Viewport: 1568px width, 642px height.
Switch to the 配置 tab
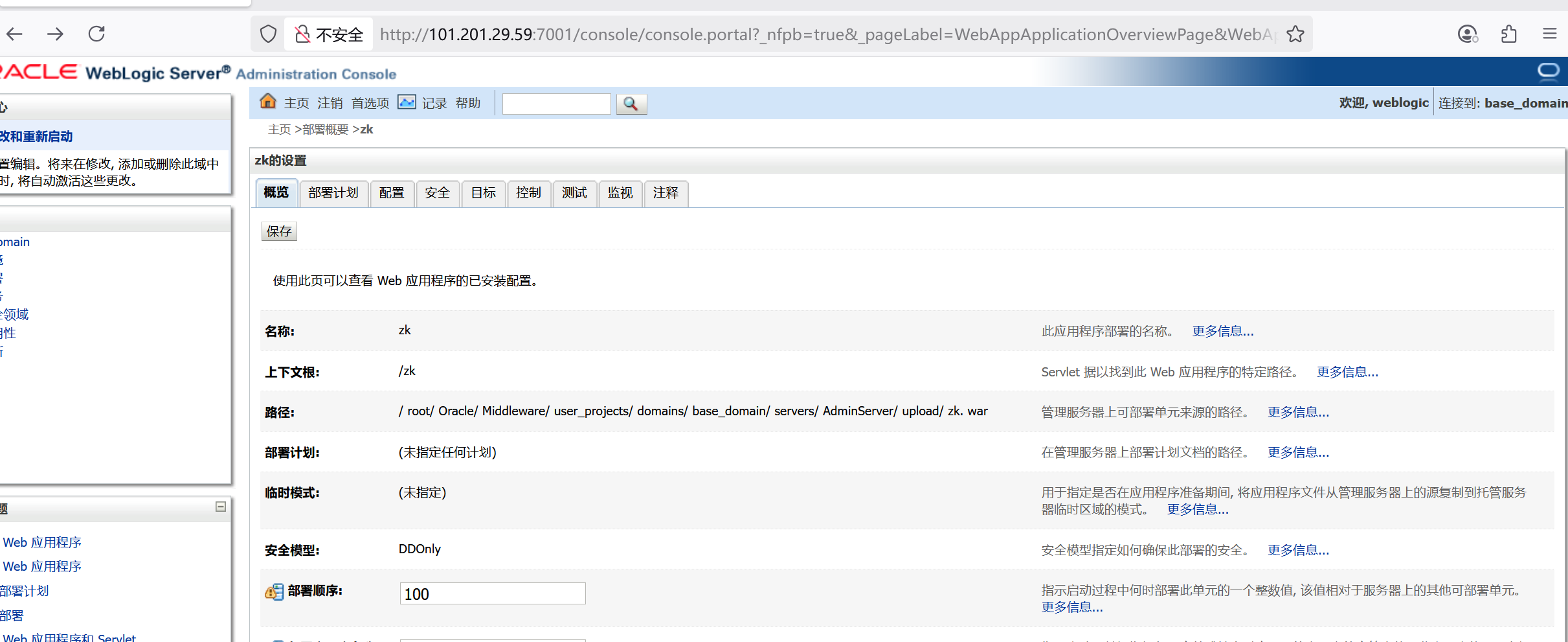392,193
